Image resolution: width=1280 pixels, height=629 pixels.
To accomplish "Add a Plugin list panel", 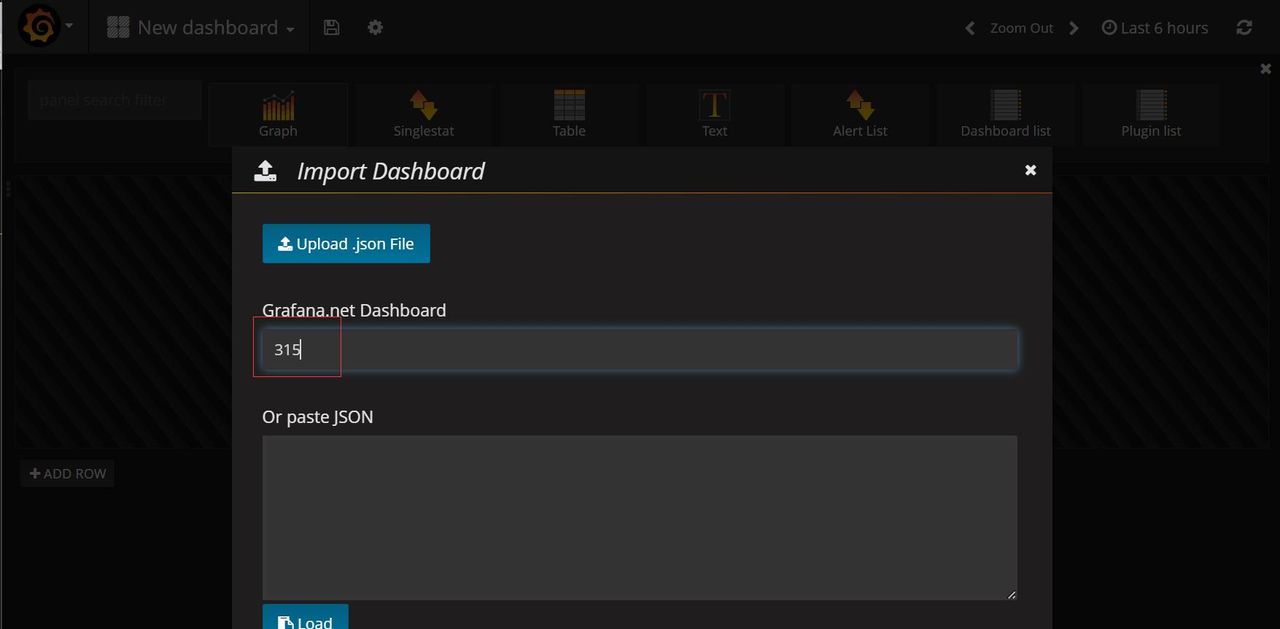I will coord(1151,114).
